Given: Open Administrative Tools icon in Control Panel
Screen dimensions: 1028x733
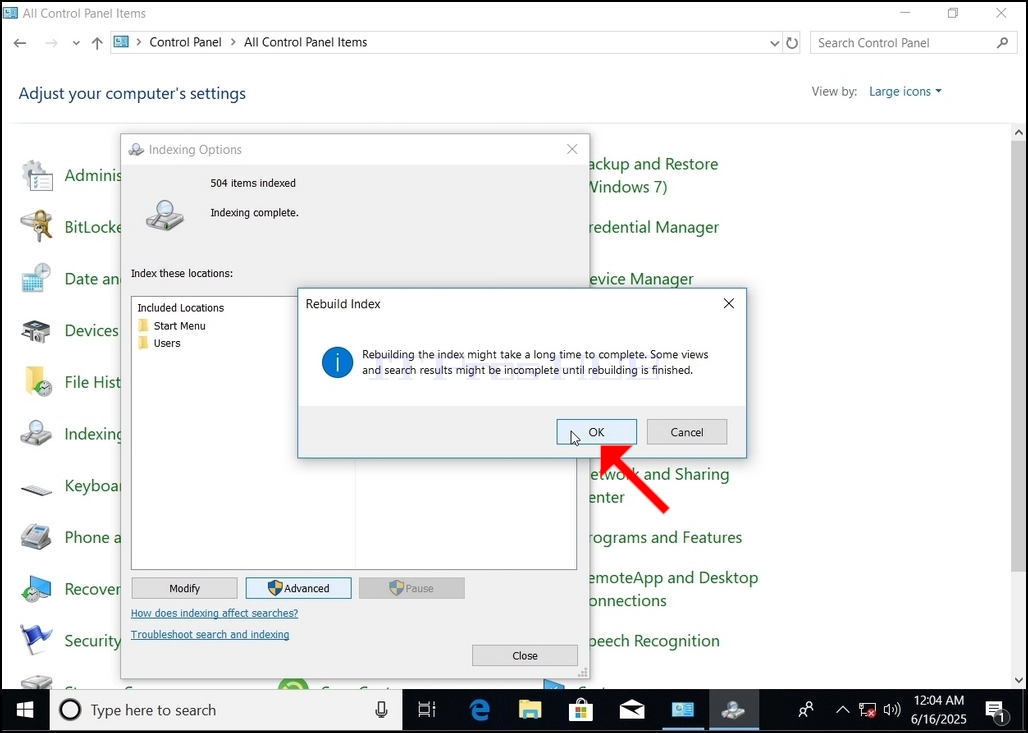Looking at the screenshot, I should (x=37, y=176).
